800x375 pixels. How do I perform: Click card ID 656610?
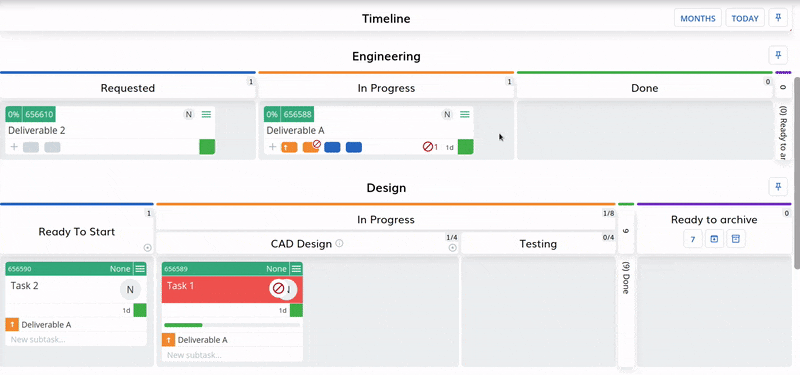coord(39,114)
